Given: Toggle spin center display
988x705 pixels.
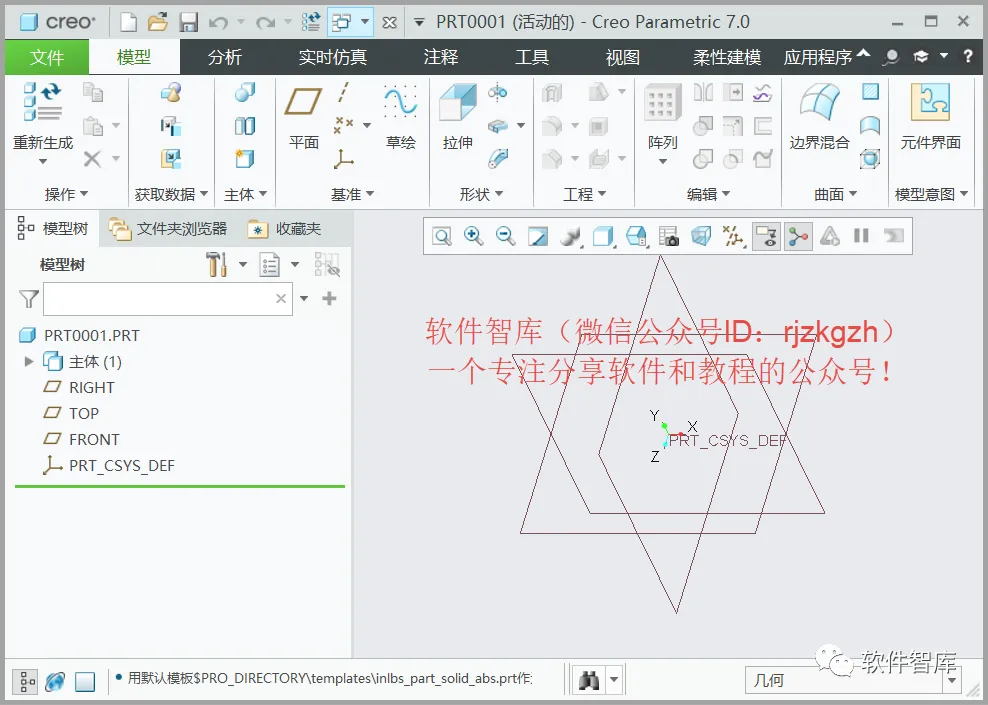Looking at the screenshot, I should pos(798,237).
